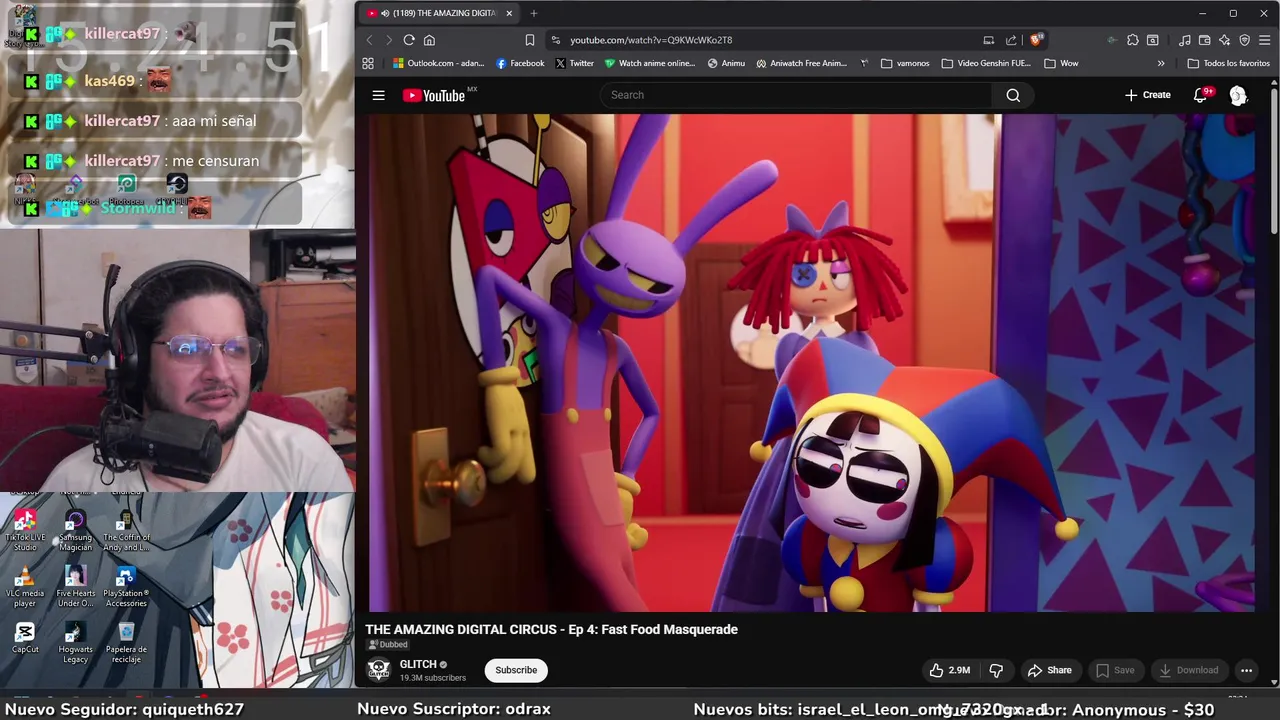Open Five Hearts Under One Roof shortcut

pyautogui.click(x=75, y=586)
